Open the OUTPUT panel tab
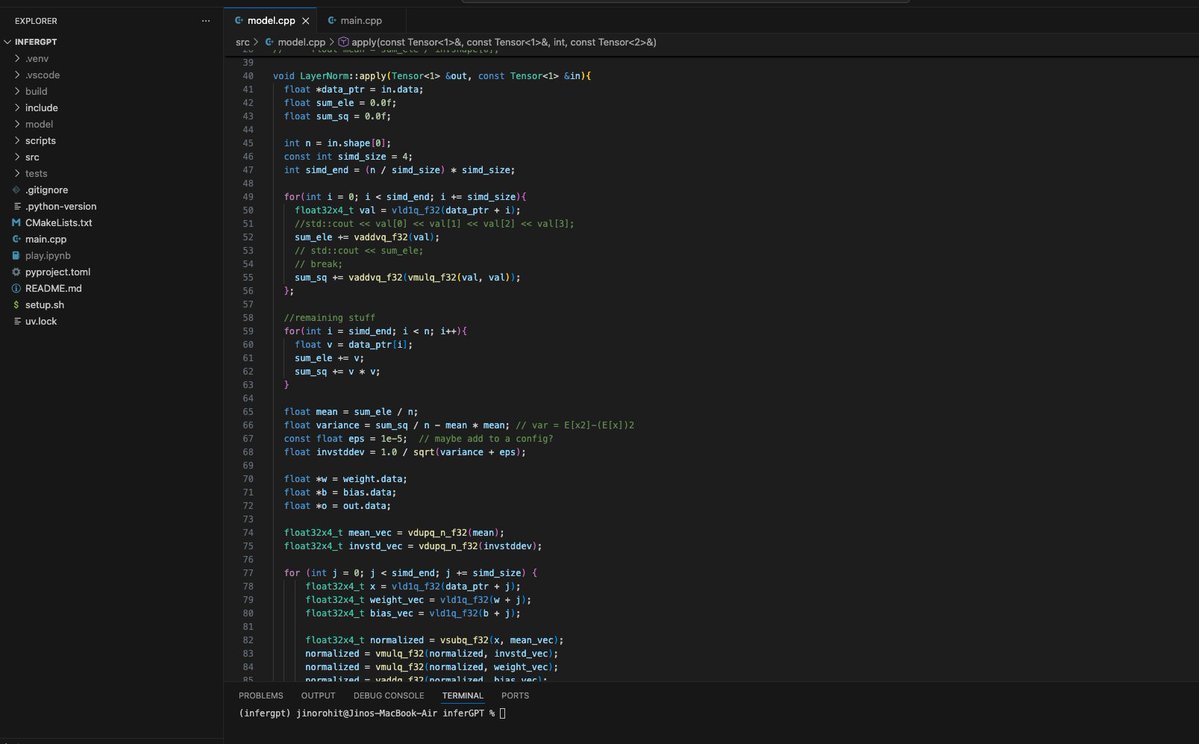Screen dimensions: 1199x744 [x=318, y=696]
